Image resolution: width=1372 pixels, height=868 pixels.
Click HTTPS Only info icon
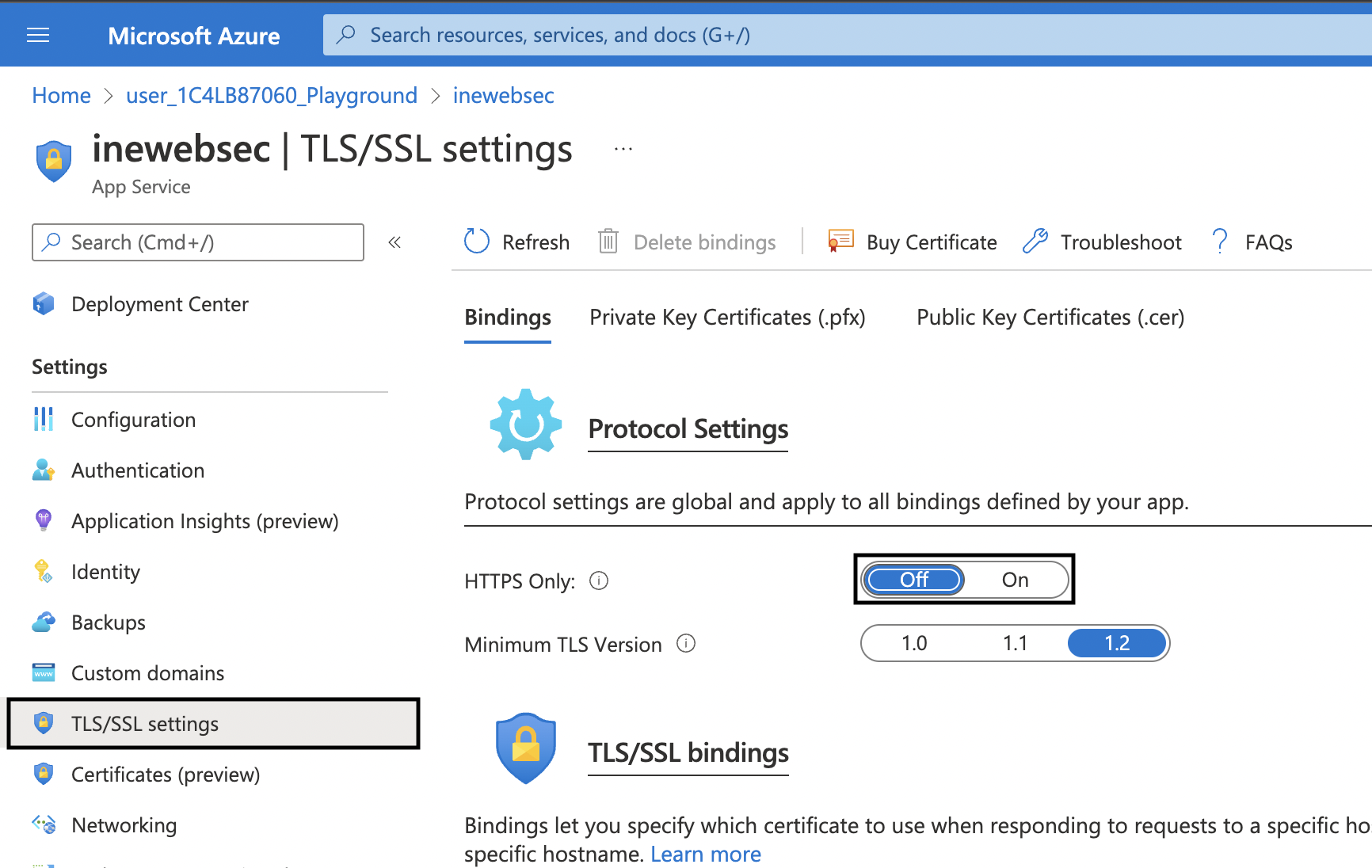tap(599, 581)
